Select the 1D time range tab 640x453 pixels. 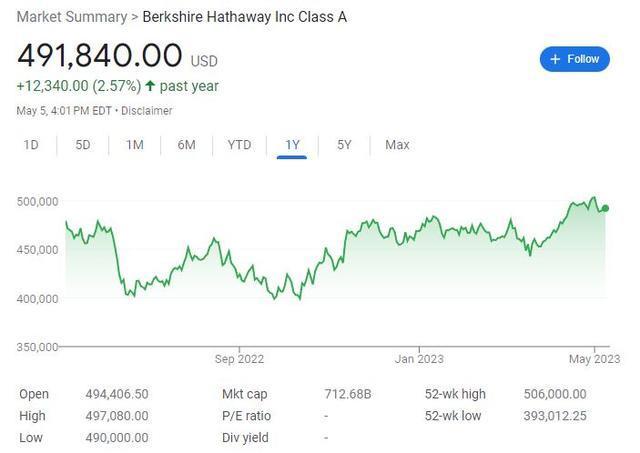click(x=31, y=145)
